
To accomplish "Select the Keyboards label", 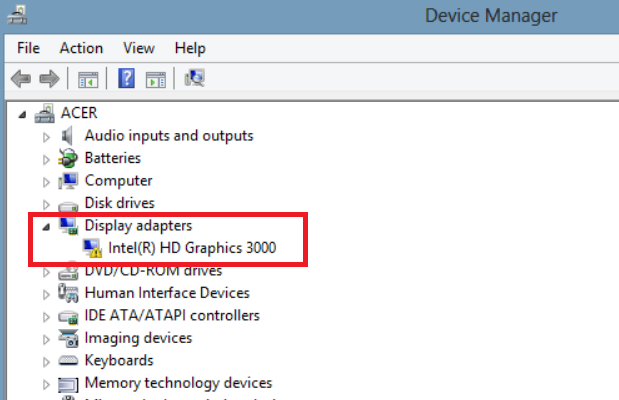I will (x=119, y=361).
